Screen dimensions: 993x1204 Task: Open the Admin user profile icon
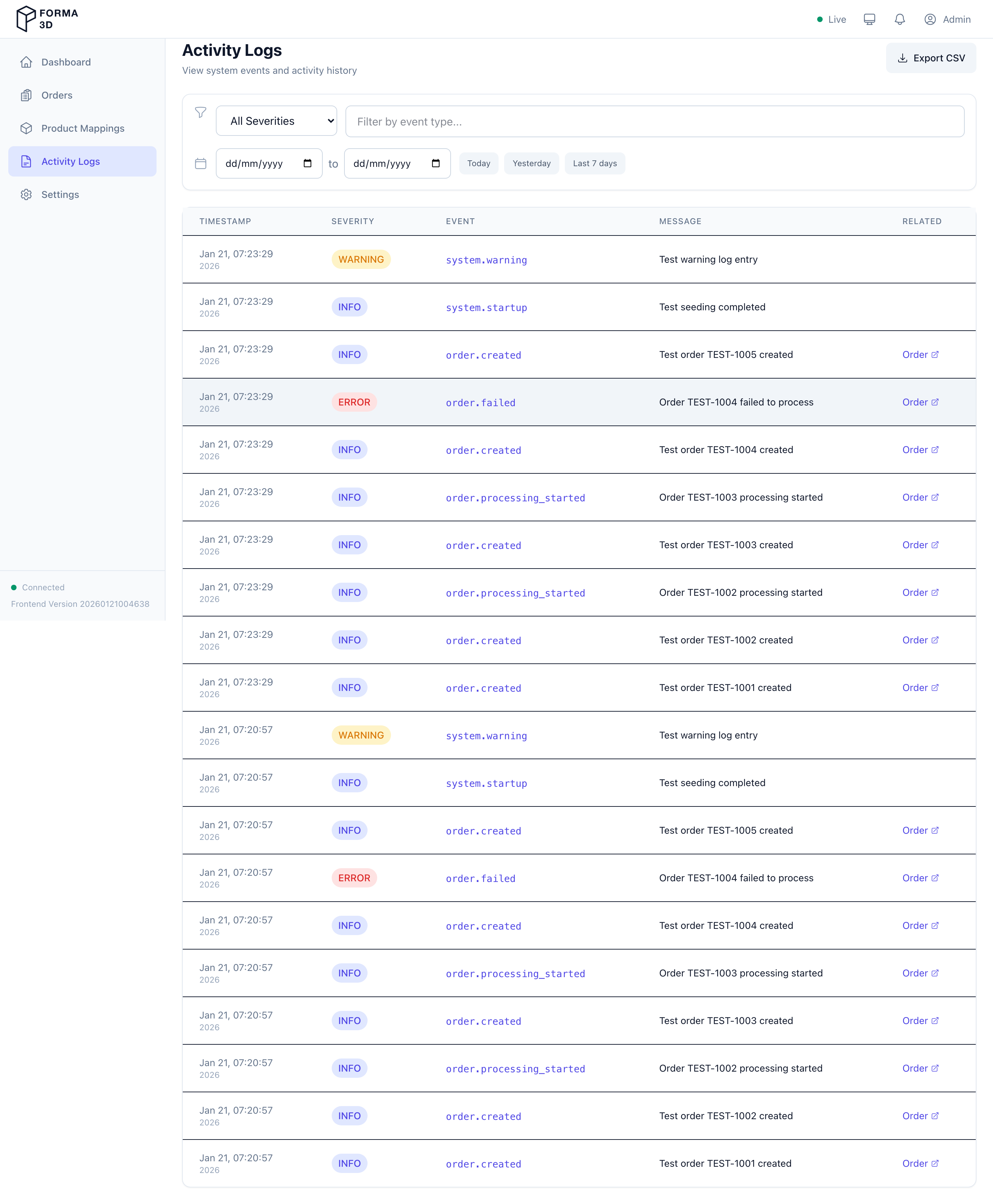pyautogui.click(x=930, y=19)
